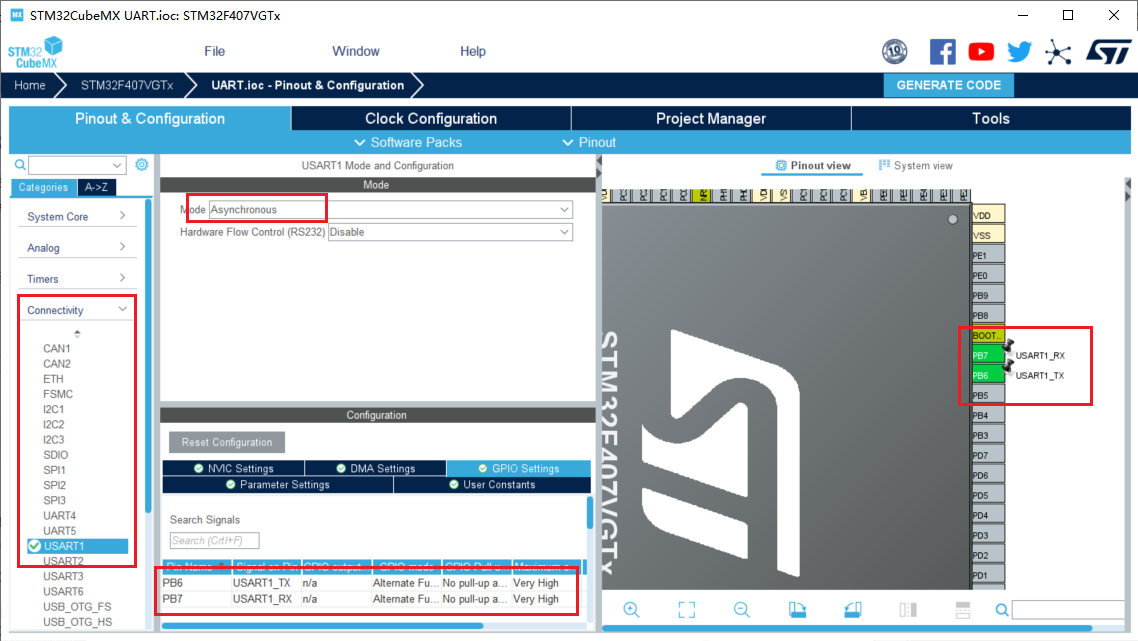Open the Window menu
The image size is (1138, 641).
(356, 52)
